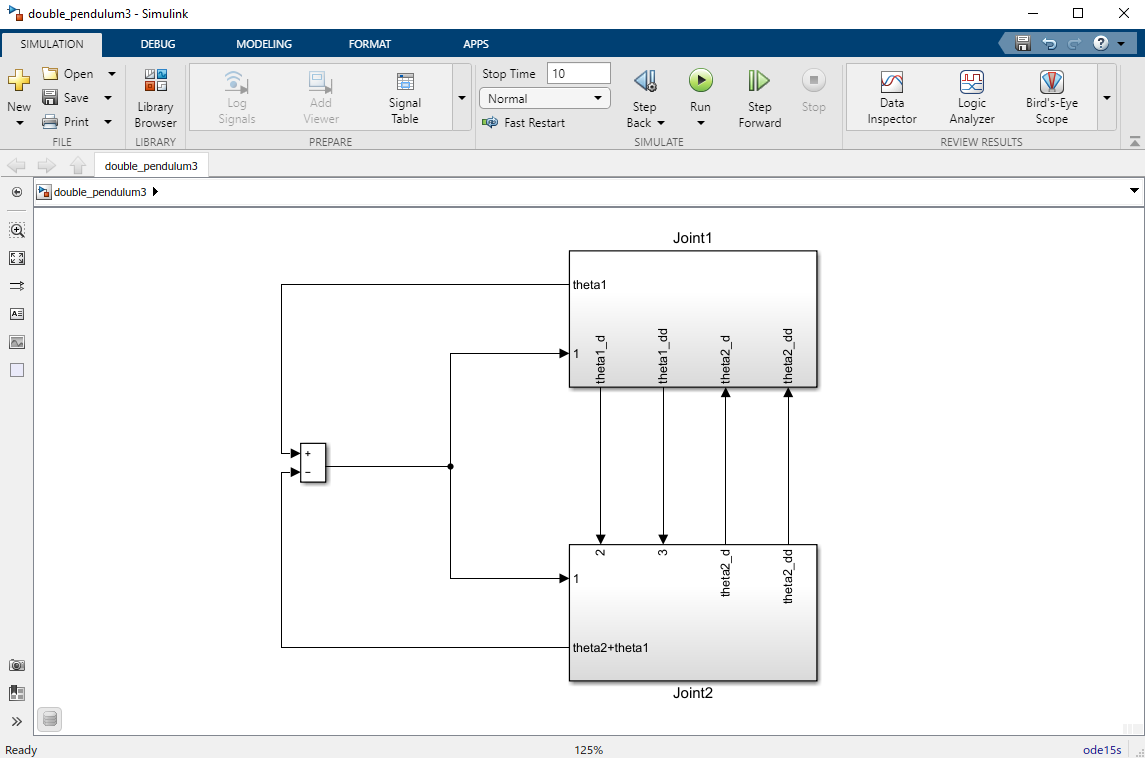The width and height of the screenshot is (1145, 758).
Task: Click the New model icon
Action: [x=19, y=80]
